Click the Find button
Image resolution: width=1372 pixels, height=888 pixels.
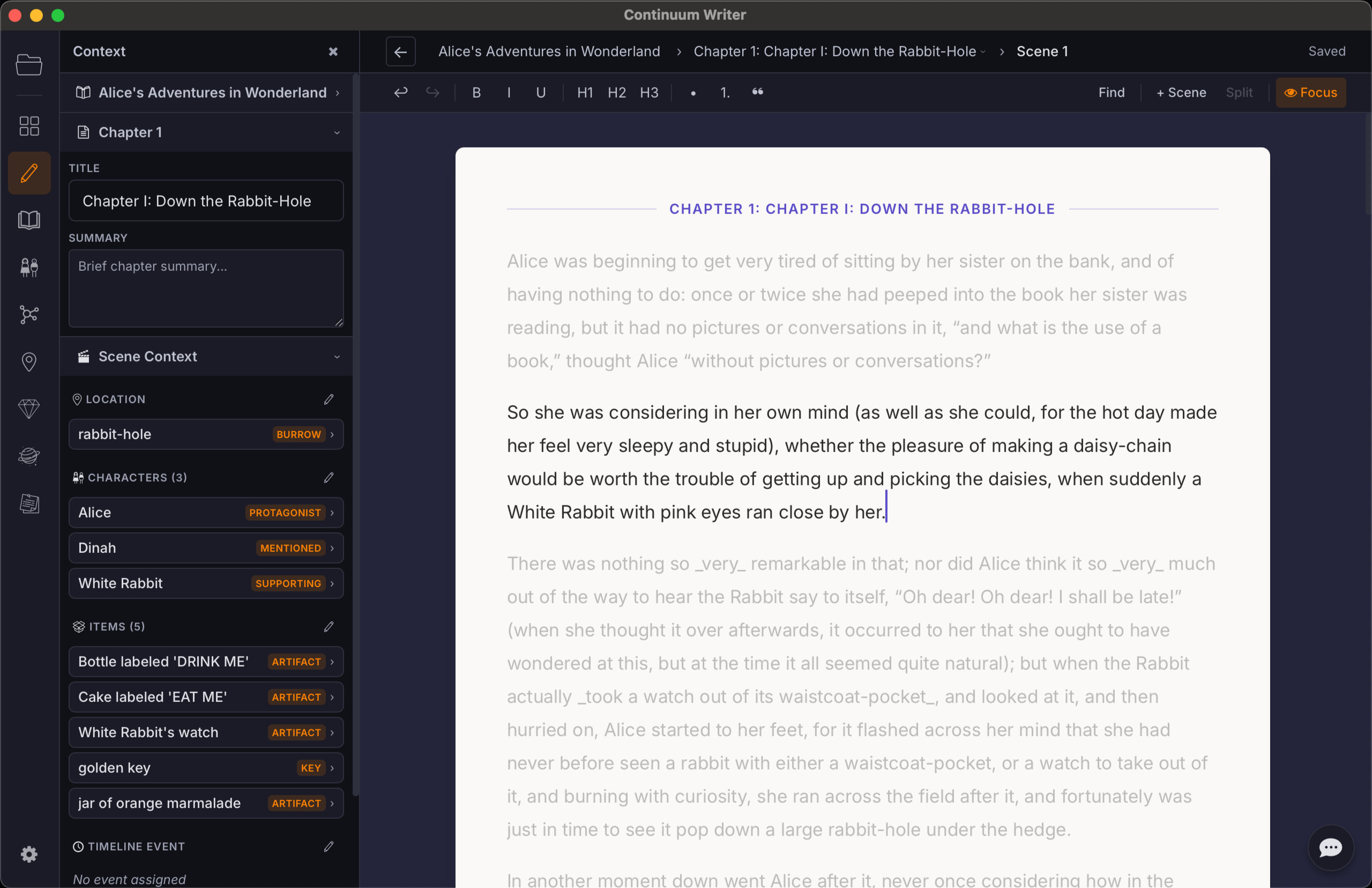pos(1111,92)
